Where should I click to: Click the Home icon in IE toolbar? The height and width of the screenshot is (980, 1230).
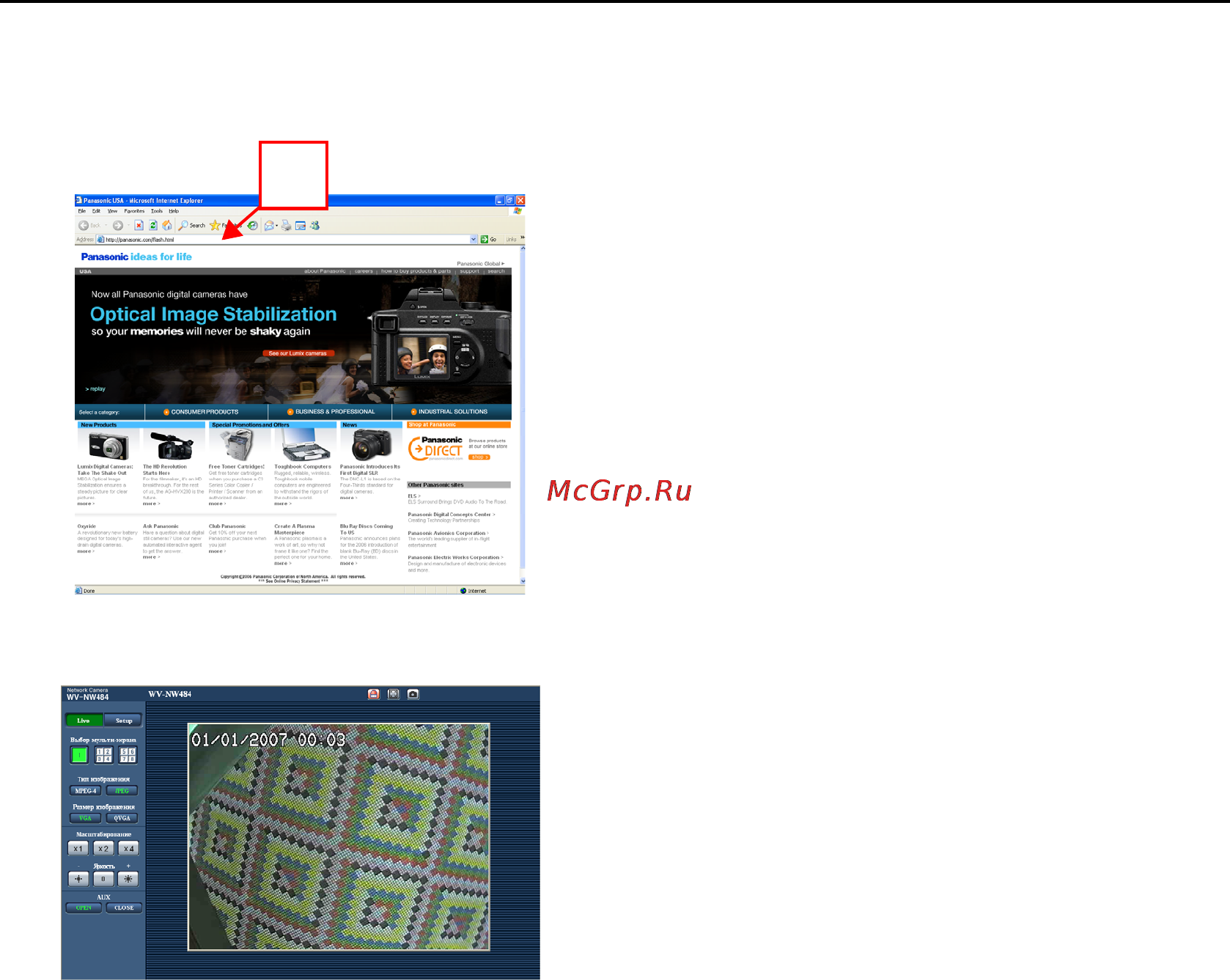click(167, 226)
